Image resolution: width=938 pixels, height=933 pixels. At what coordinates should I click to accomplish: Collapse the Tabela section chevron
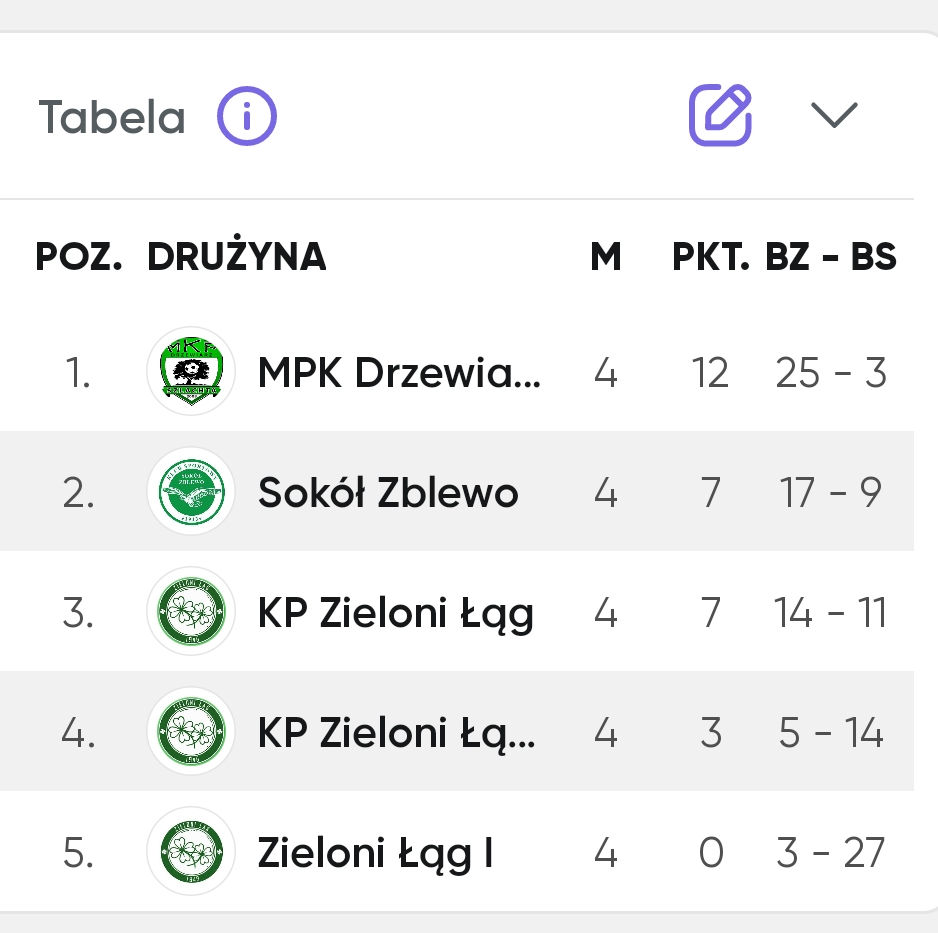[x=834, y=115]
